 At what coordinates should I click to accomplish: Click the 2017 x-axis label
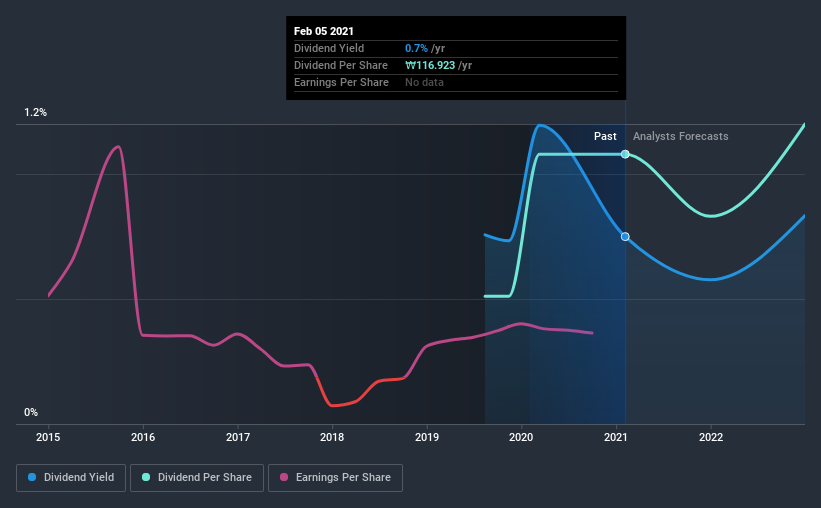(238, 437)
